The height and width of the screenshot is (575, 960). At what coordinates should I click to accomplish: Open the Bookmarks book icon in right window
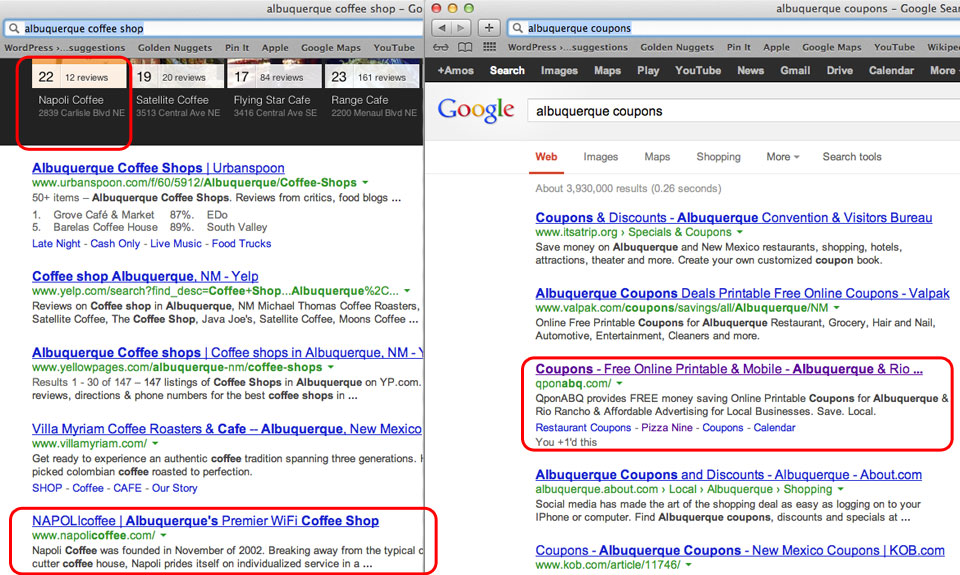click(x=465, y=47)
